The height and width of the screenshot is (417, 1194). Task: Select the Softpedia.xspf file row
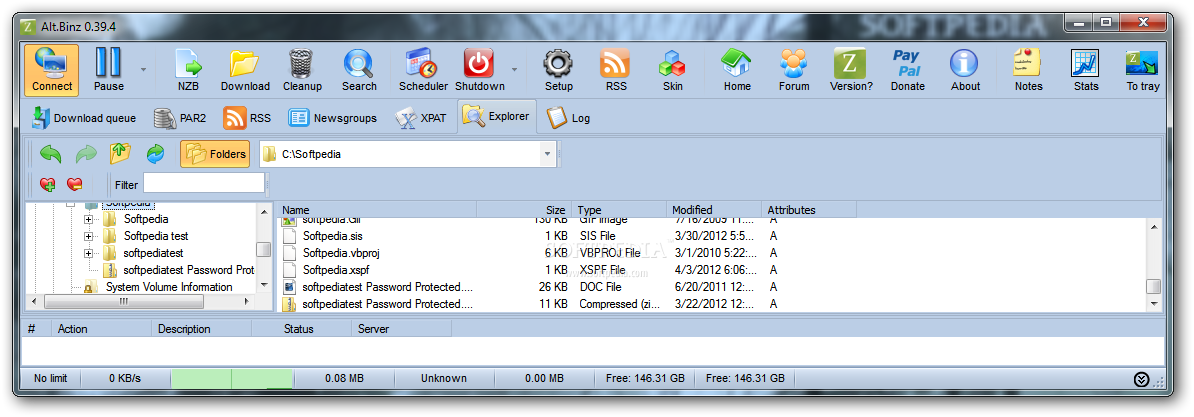coord(711,269)
